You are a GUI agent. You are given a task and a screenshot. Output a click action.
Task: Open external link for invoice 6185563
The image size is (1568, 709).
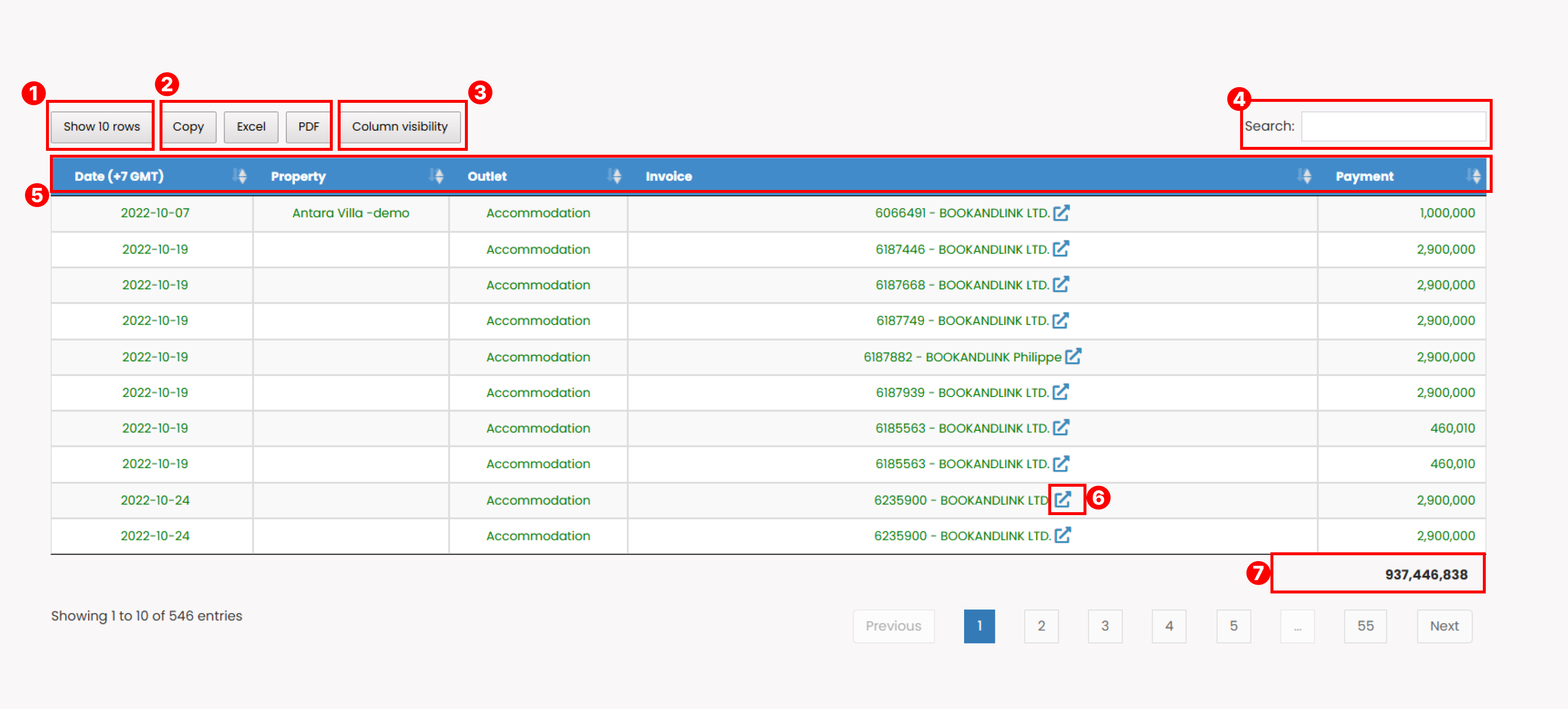[1061, 427]
